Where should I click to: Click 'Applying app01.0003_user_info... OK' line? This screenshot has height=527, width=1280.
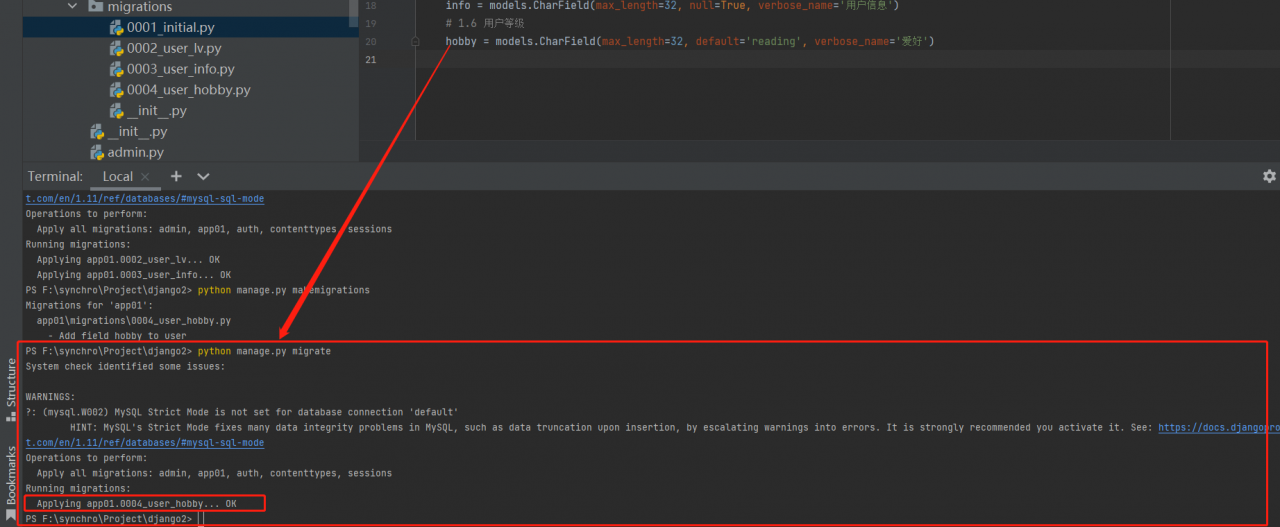tap(134, 275)
